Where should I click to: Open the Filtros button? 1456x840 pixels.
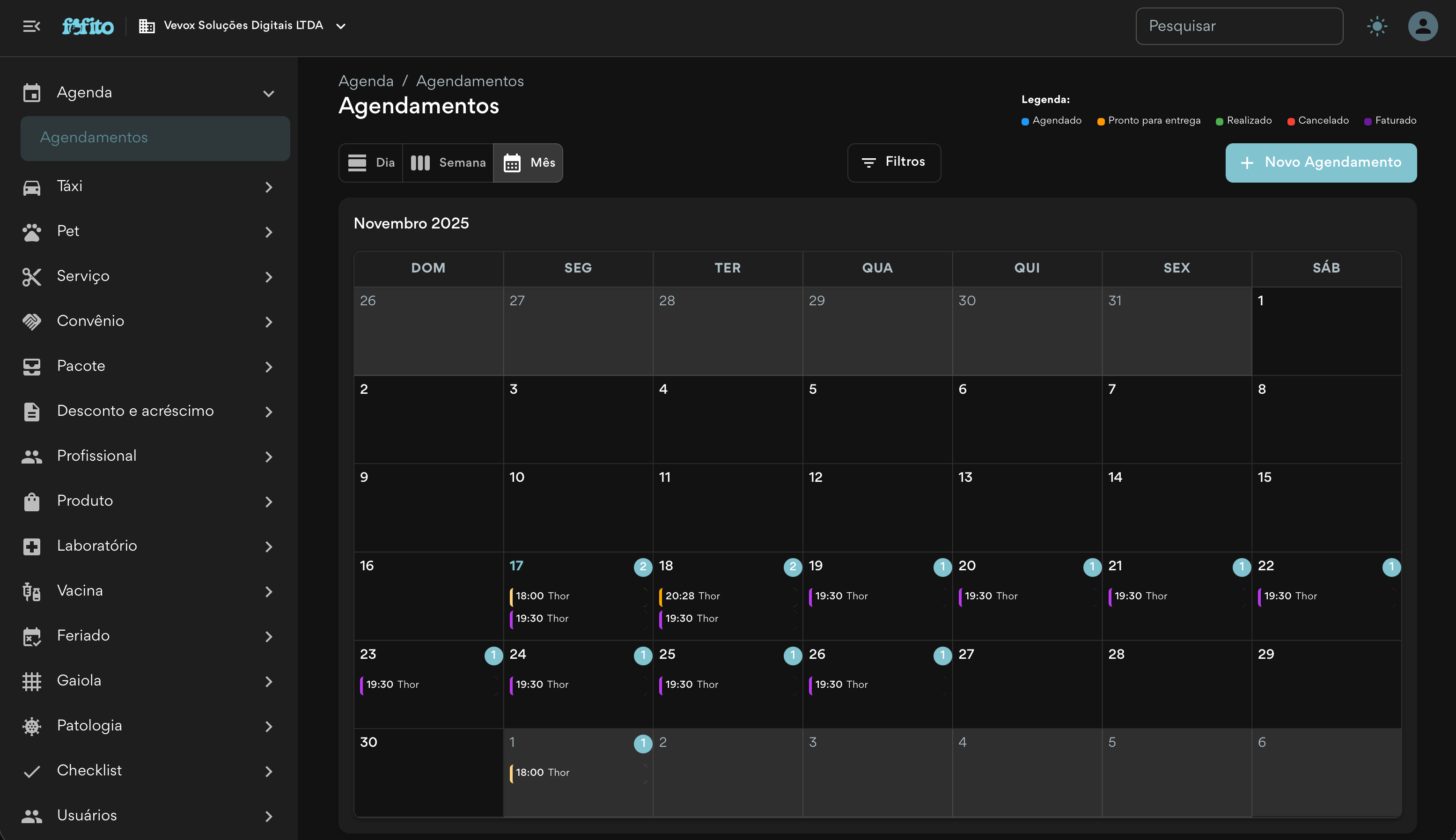(x=894, y=162)
